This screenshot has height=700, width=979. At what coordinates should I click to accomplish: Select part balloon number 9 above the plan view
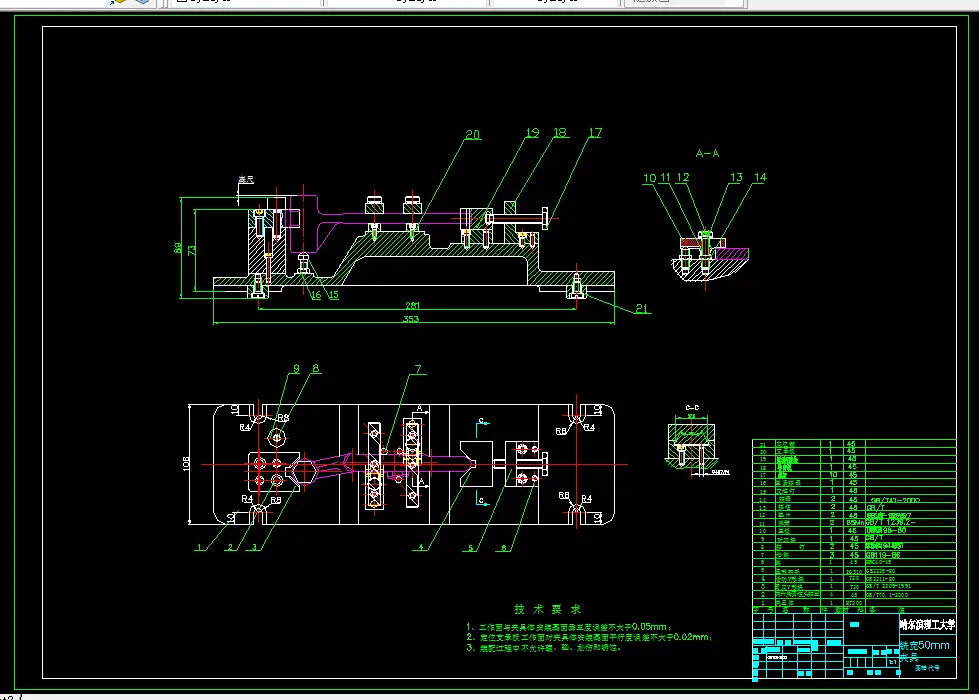(297, 368)
